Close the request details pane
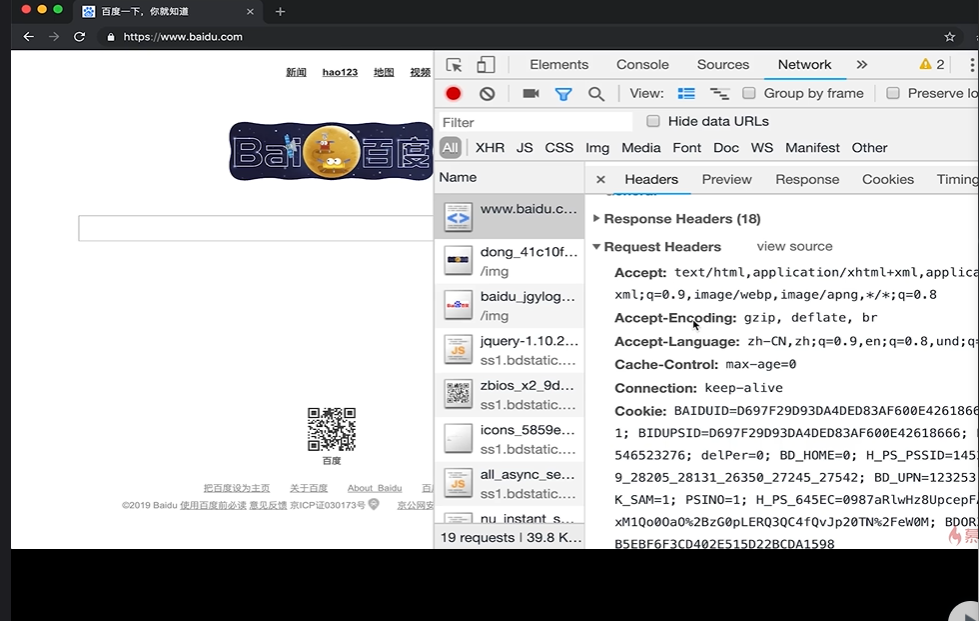 point(601,180)
